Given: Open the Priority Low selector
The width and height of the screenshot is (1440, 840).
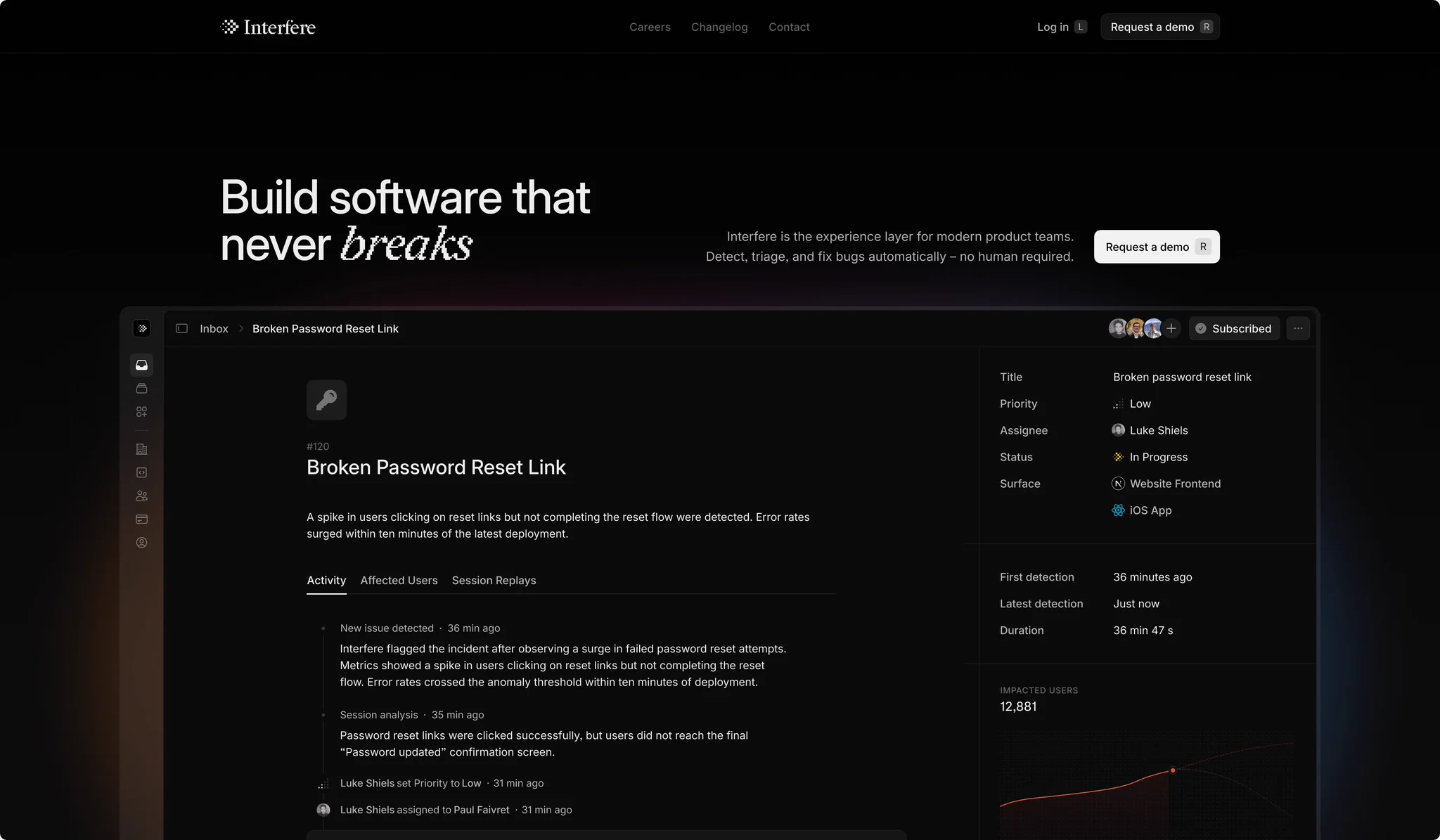Looking at the screenshot, I should (1132, 403).
